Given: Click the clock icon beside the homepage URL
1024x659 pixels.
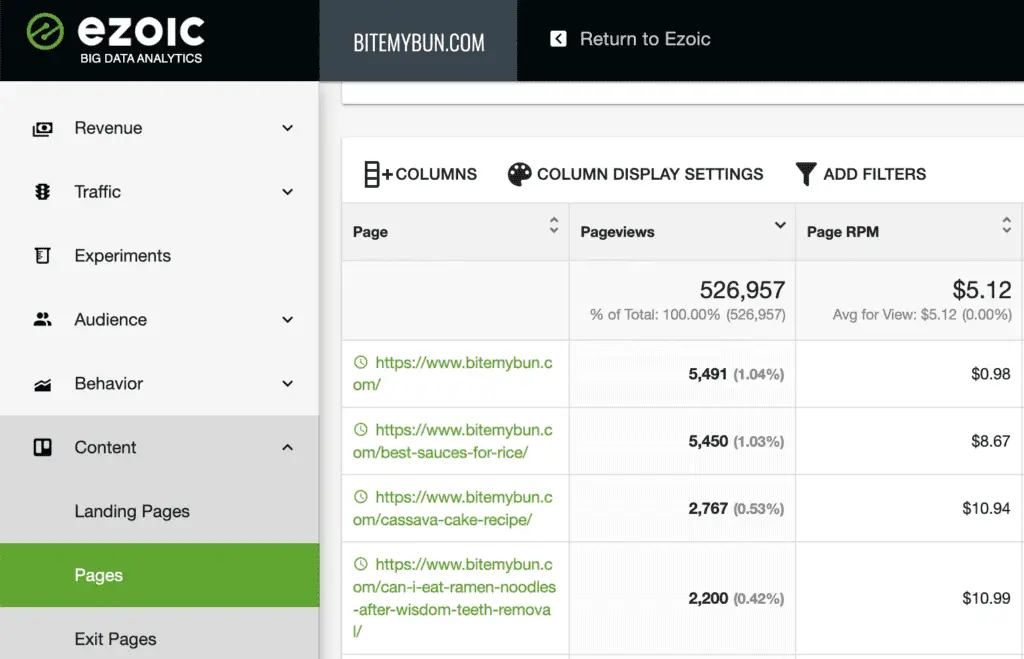Looking at the screenshot, I should [360, 362].
